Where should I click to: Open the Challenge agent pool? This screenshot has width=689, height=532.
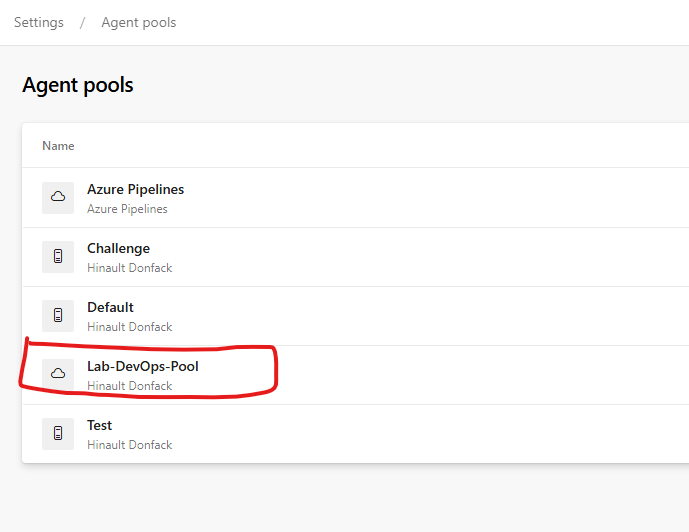point(118,248)
